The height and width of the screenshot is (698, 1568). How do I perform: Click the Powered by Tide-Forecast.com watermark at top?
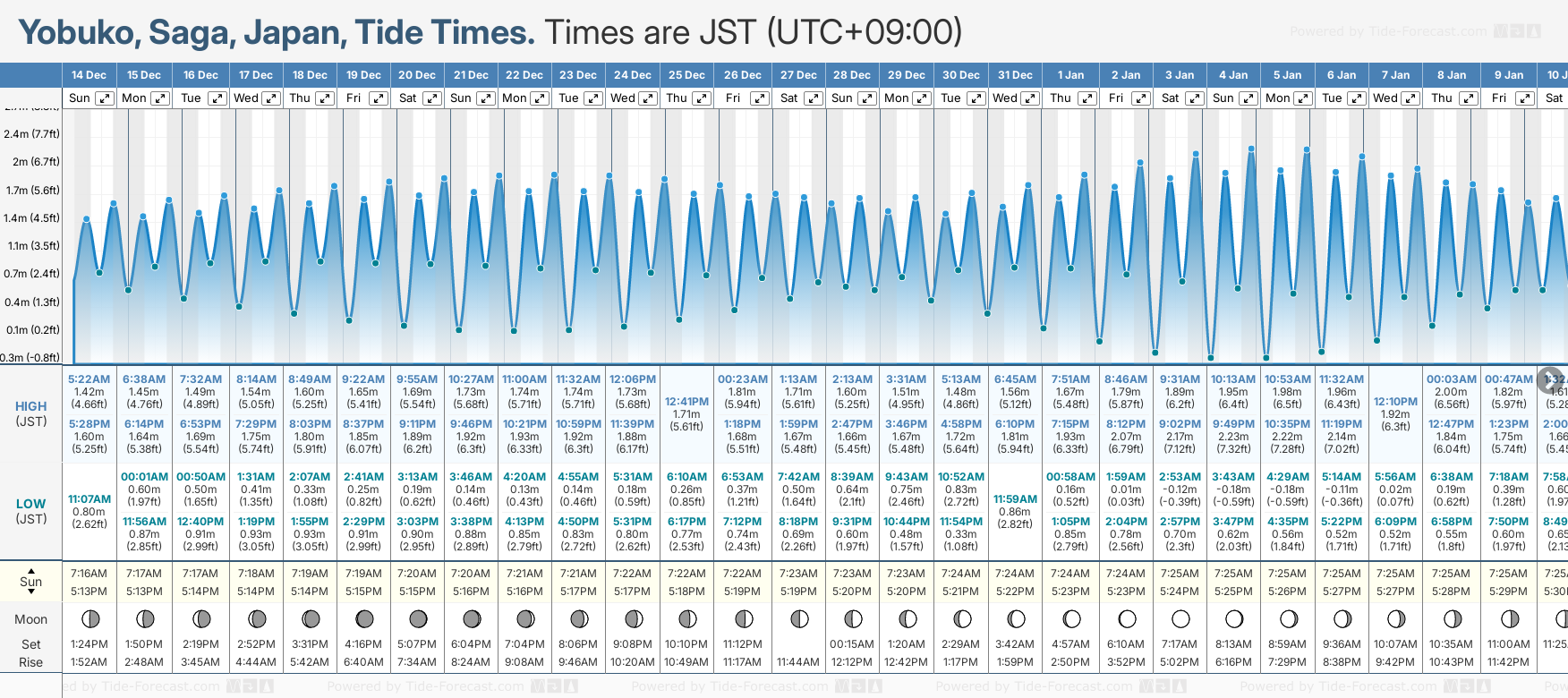(x=1388, y=31)
